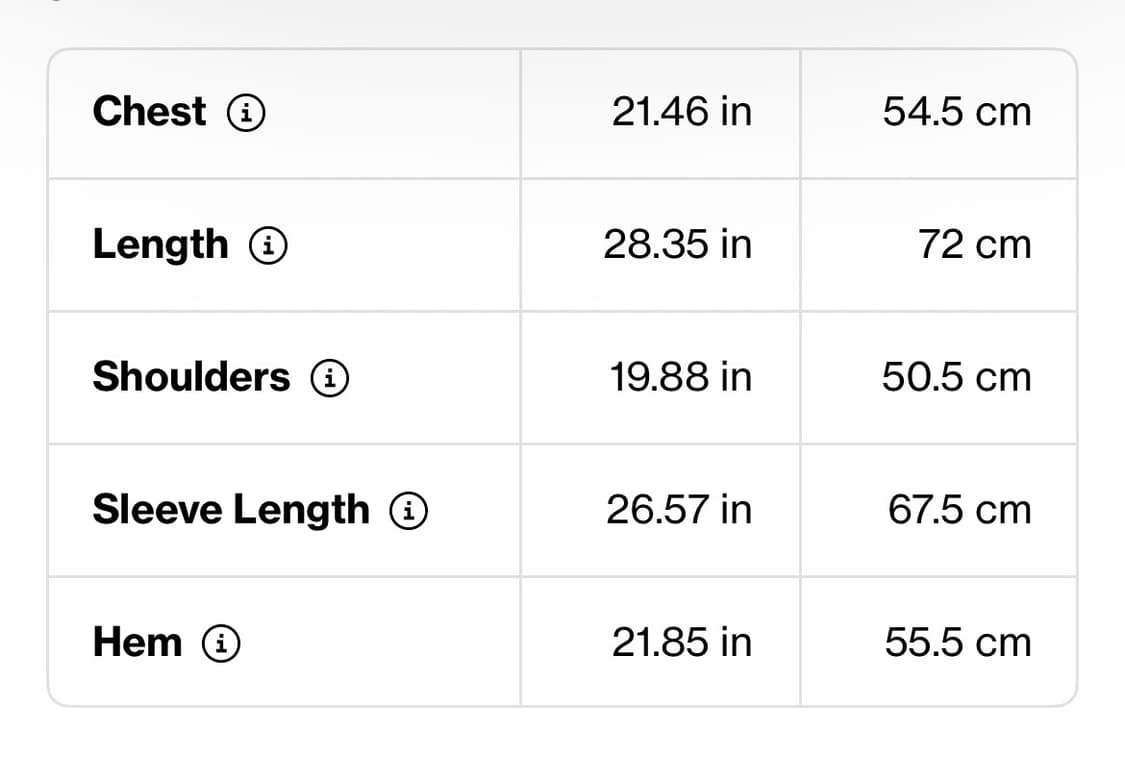Select the Hem row label
Screen dimensions: 1125x762
[137, 642]
